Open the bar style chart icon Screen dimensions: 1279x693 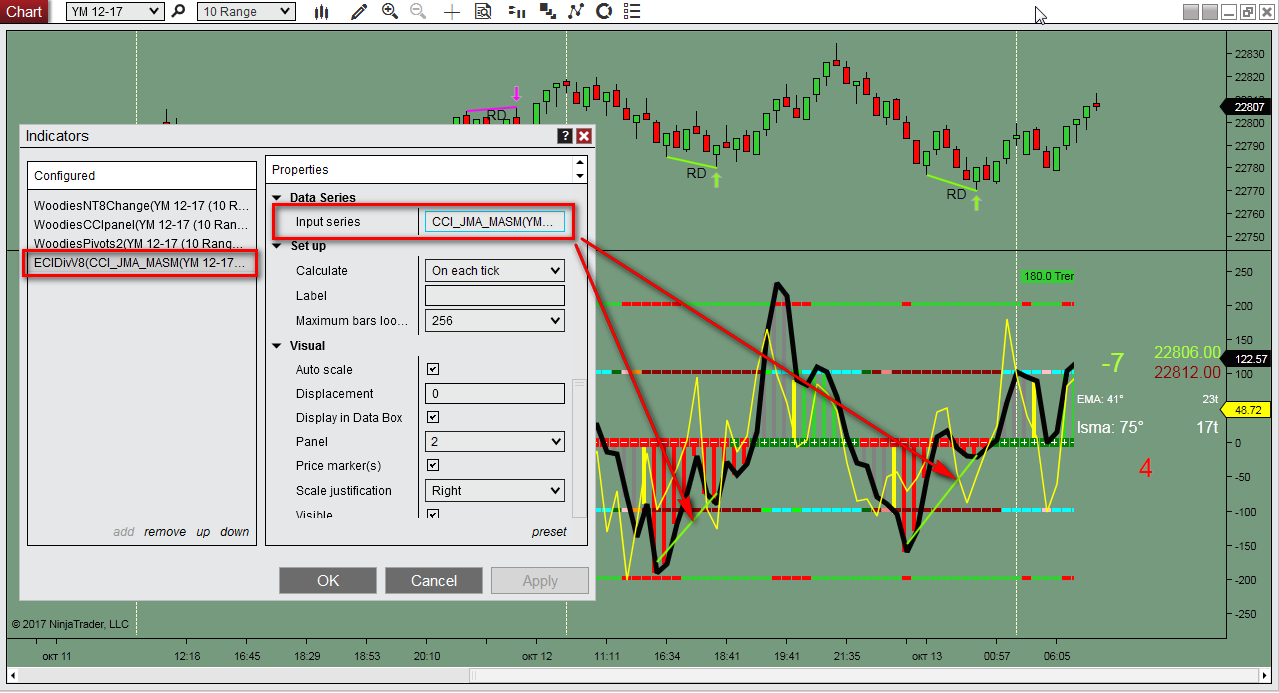tap(321, 12)
